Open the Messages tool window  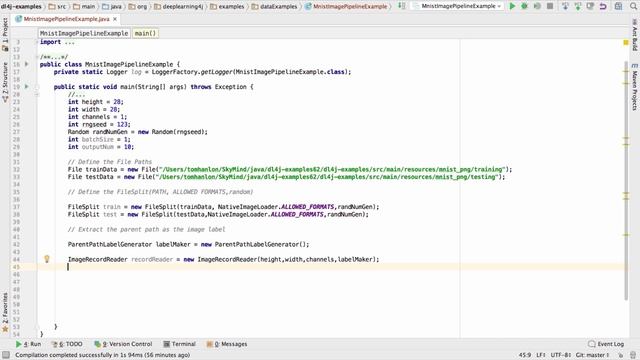[x=227, y=344]
